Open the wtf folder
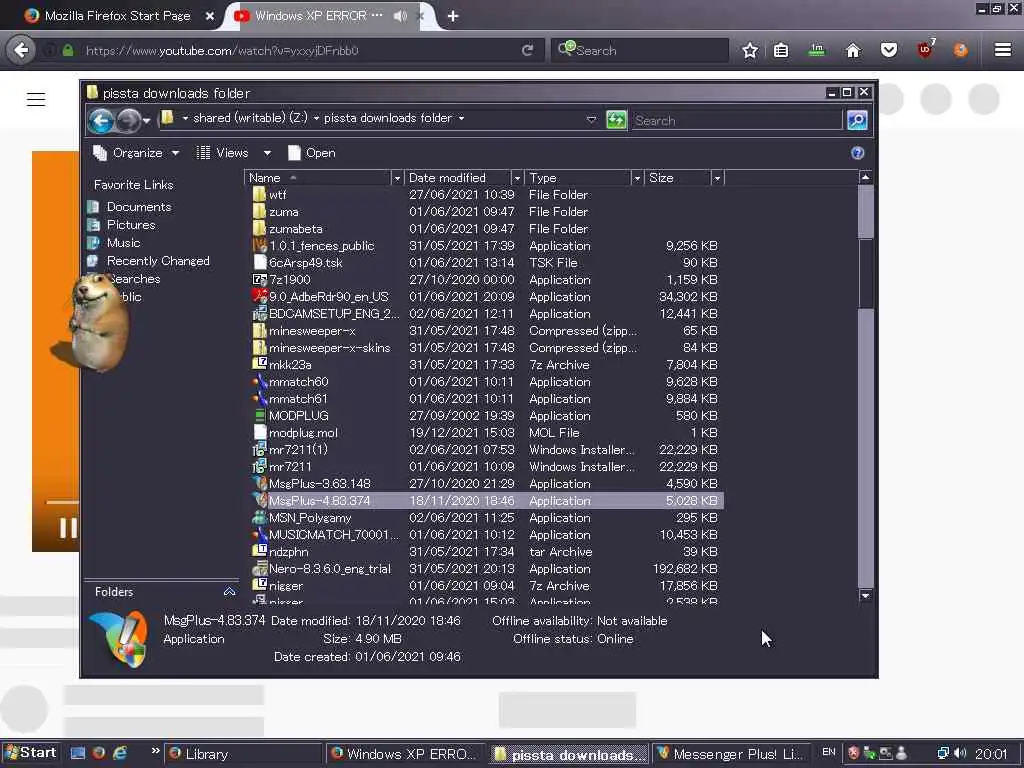Image resolution: width=1024 pixels, height=768 pixels. coord(278,195)
